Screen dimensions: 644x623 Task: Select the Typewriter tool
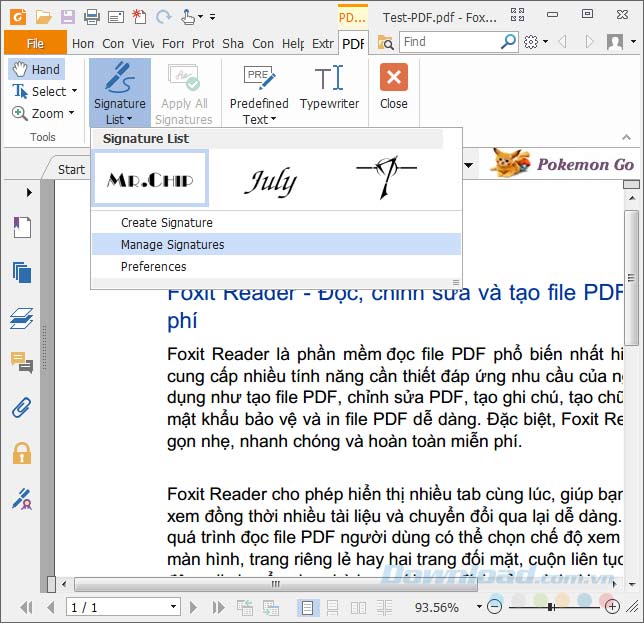(x=329, y=88)
